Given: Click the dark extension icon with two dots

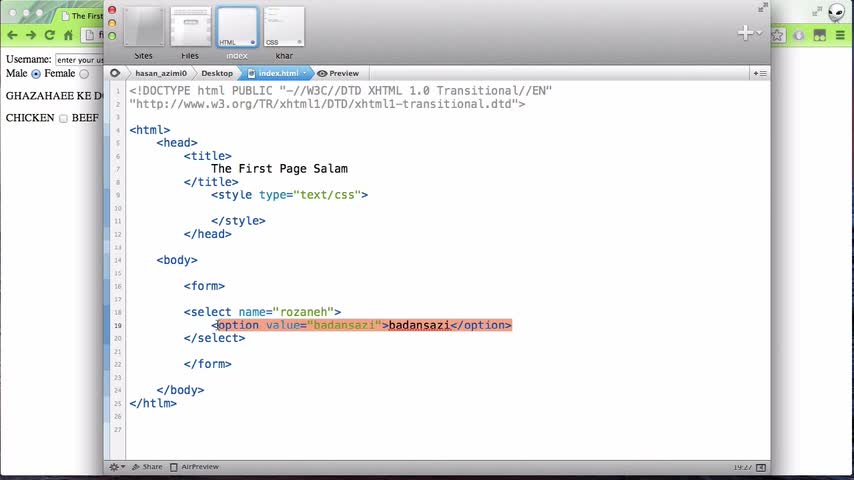Looking at the screenshot, I should tap(819, 35).
